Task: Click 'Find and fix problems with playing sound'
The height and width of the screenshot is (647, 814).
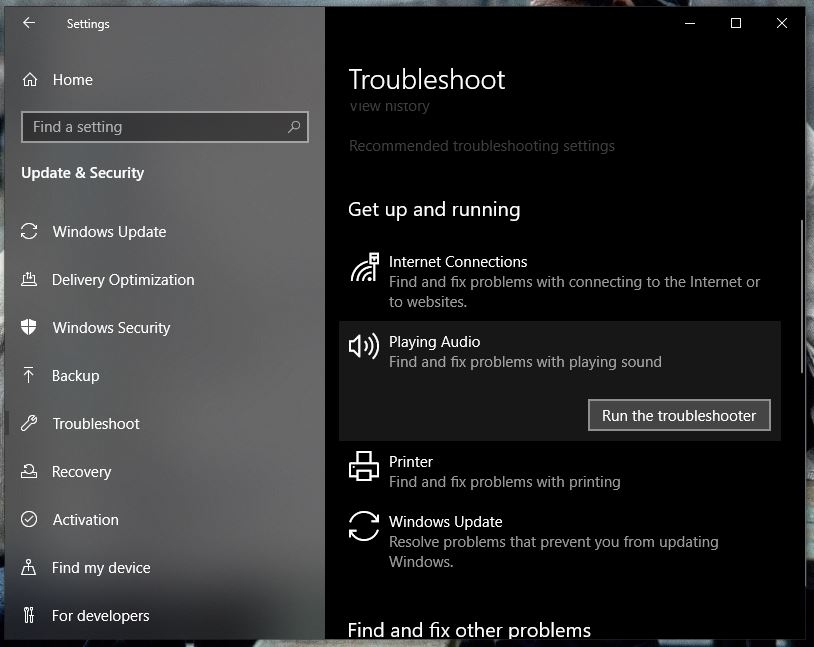Action: (525, 362)
